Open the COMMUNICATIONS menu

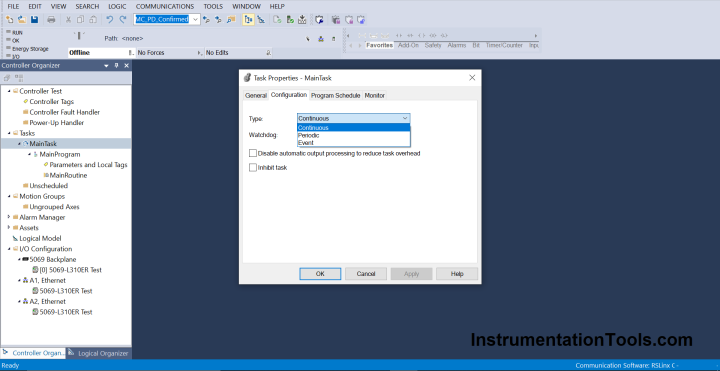[165, 6]
